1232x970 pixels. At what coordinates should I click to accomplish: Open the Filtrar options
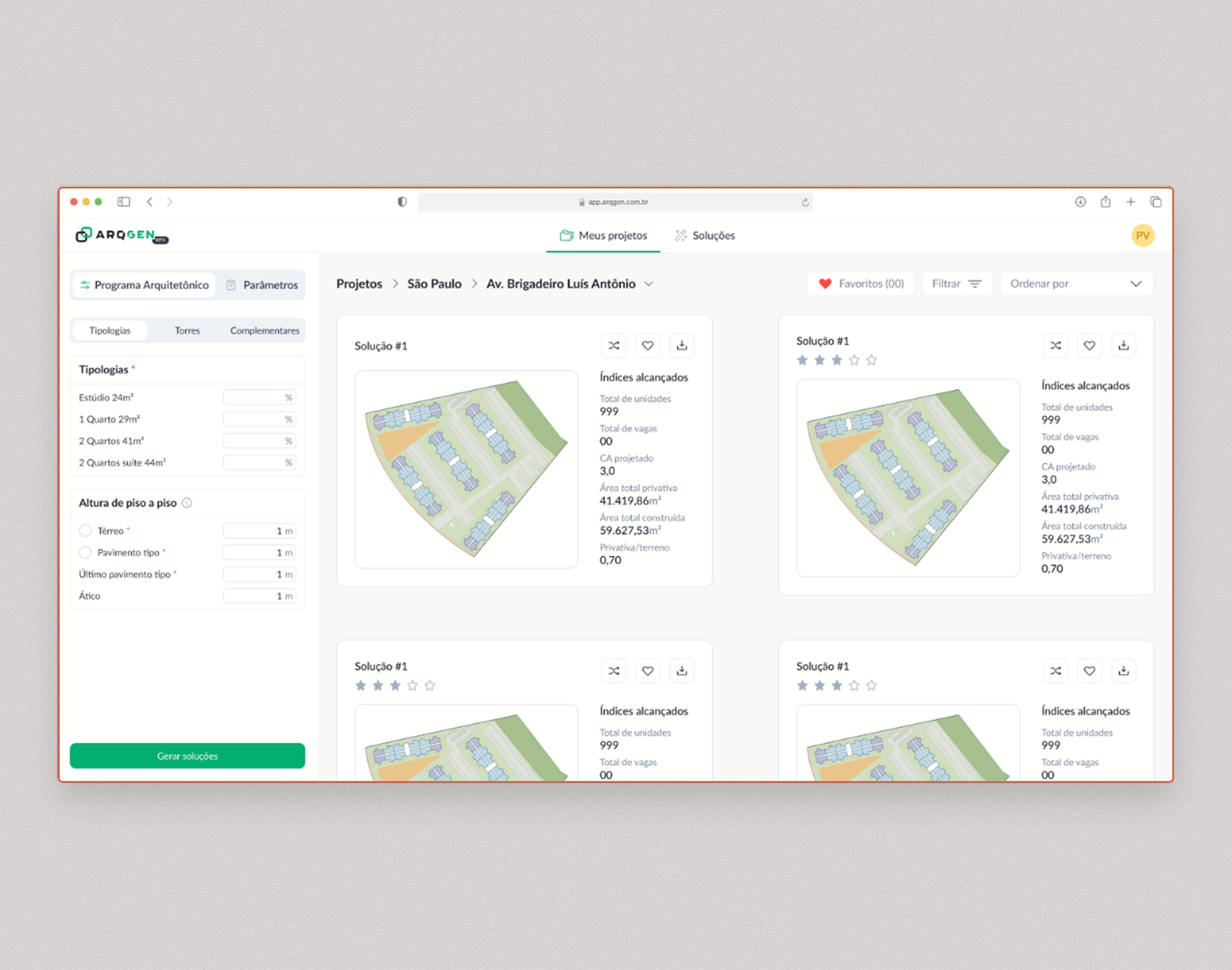957,284
